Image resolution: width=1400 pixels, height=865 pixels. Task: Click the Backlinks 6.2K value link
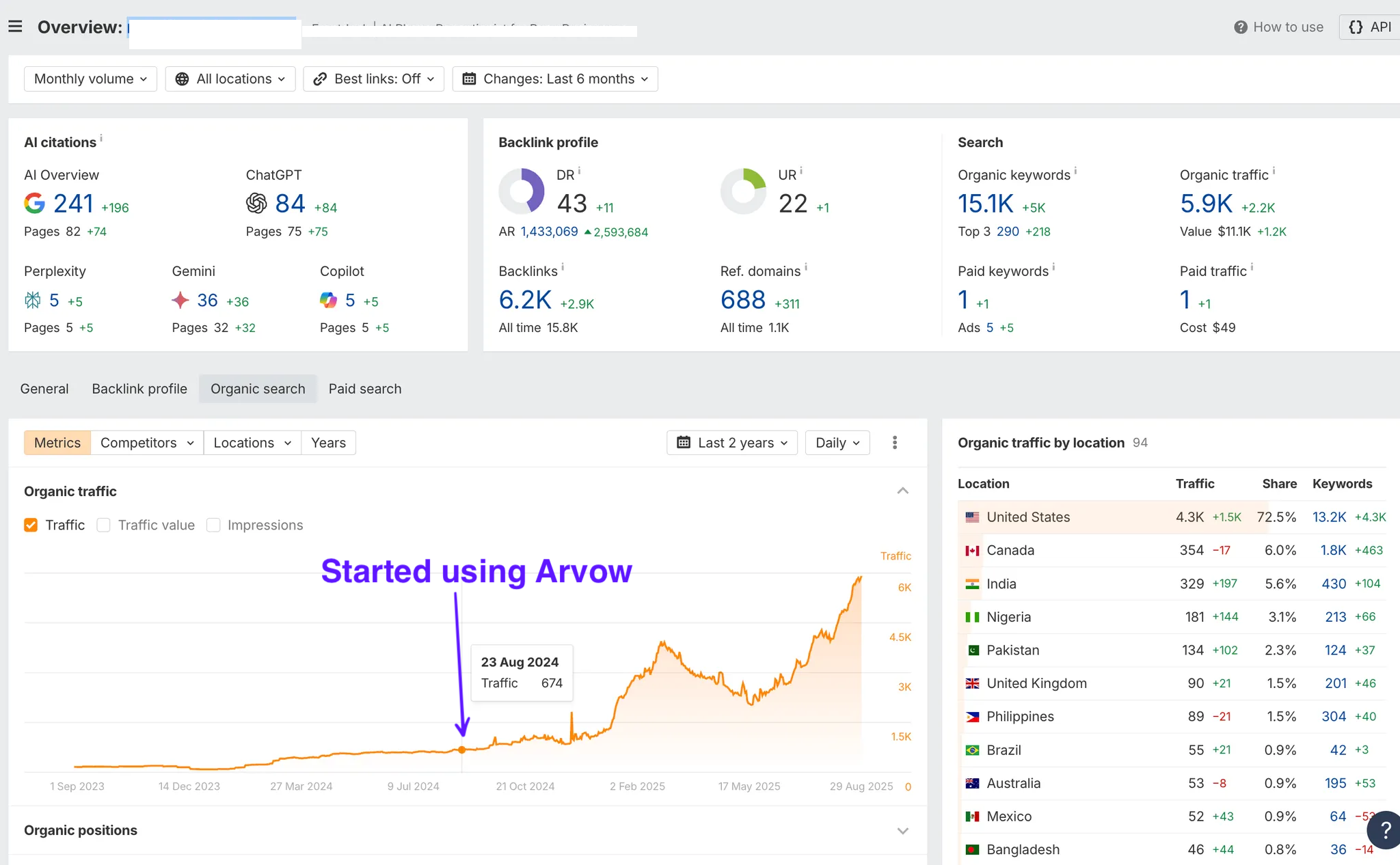coord(525,300)
